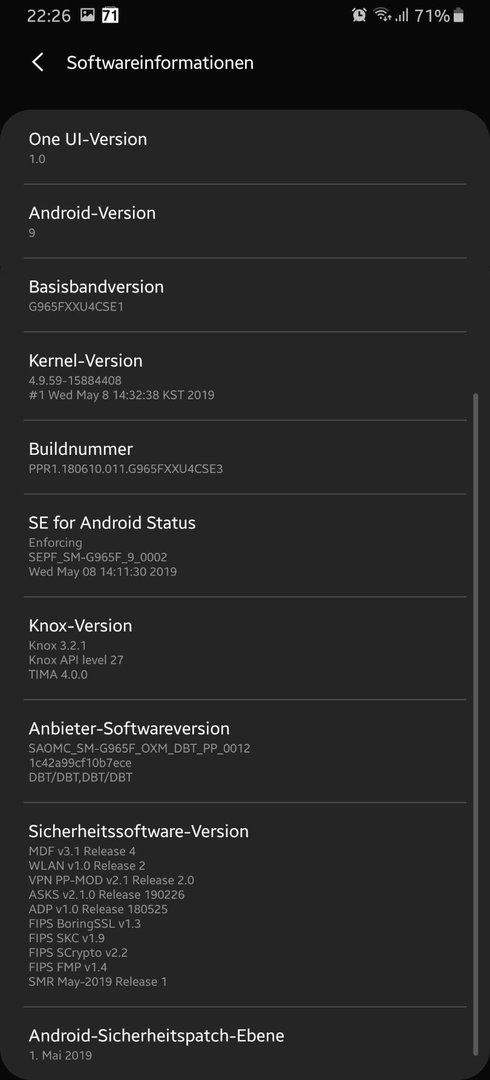Select the Android-Version entry
490x1080 pixels.
[245, 221]
